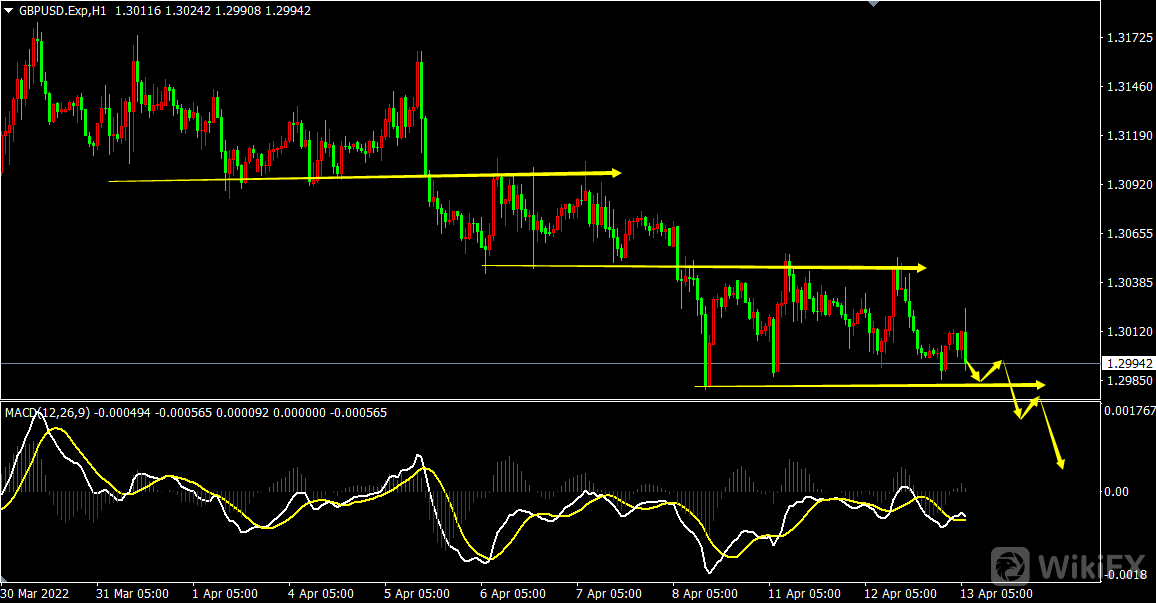Click the OHLC values 1.30116 1.30242 1.29908 1.29942
Screen dimensions: 1156x603
(x=212, y=11)
